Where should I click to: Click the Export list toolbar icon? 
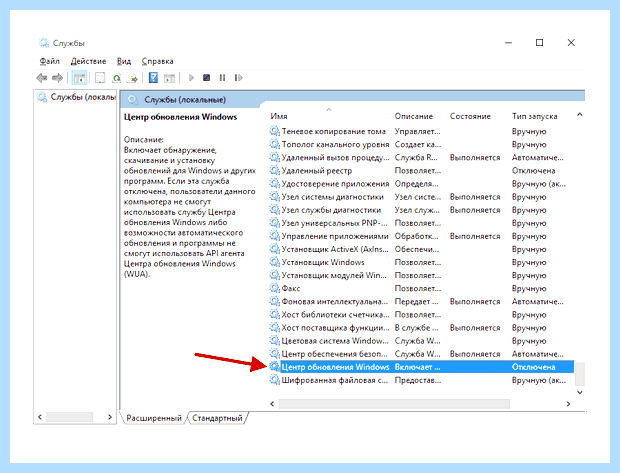(132, 78)
